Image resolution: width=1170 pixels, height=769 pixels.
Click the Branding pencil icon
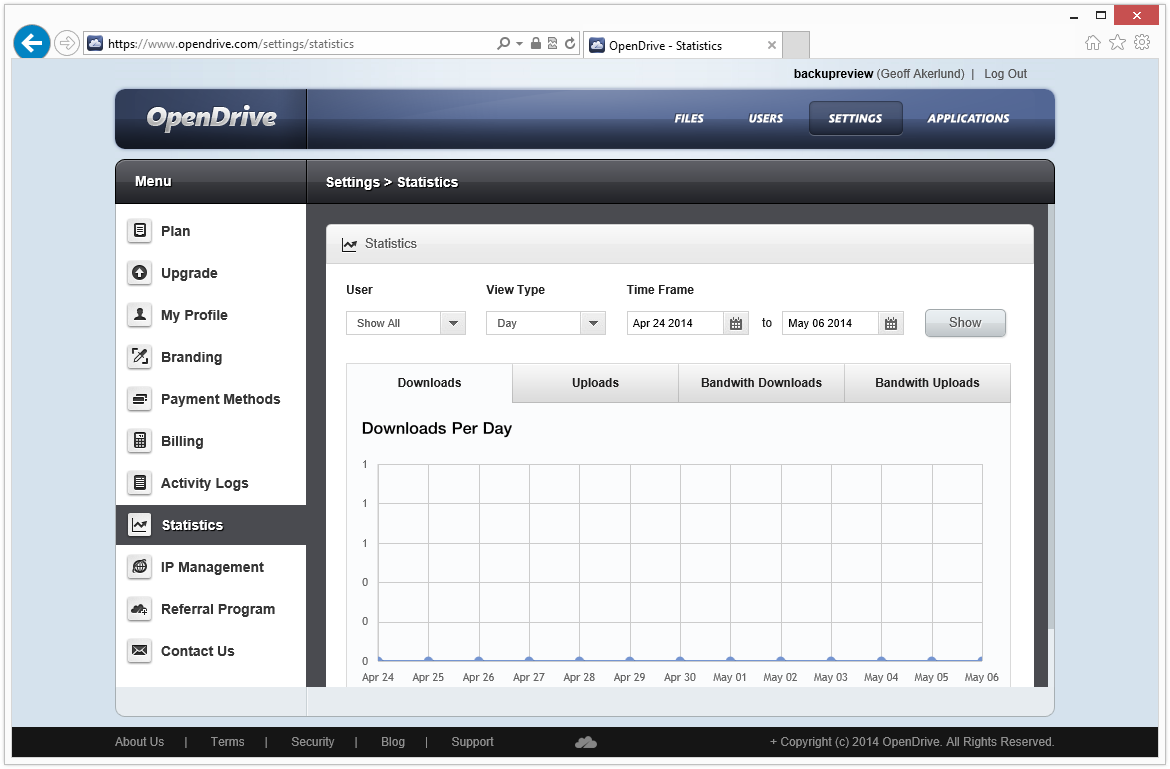click(139, 357)
